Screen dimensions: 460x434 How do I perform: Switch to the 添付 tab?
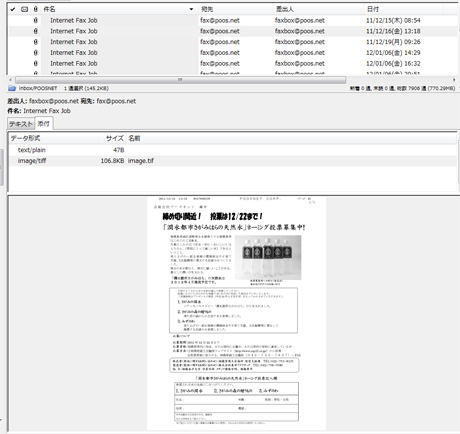coord(44,123)
